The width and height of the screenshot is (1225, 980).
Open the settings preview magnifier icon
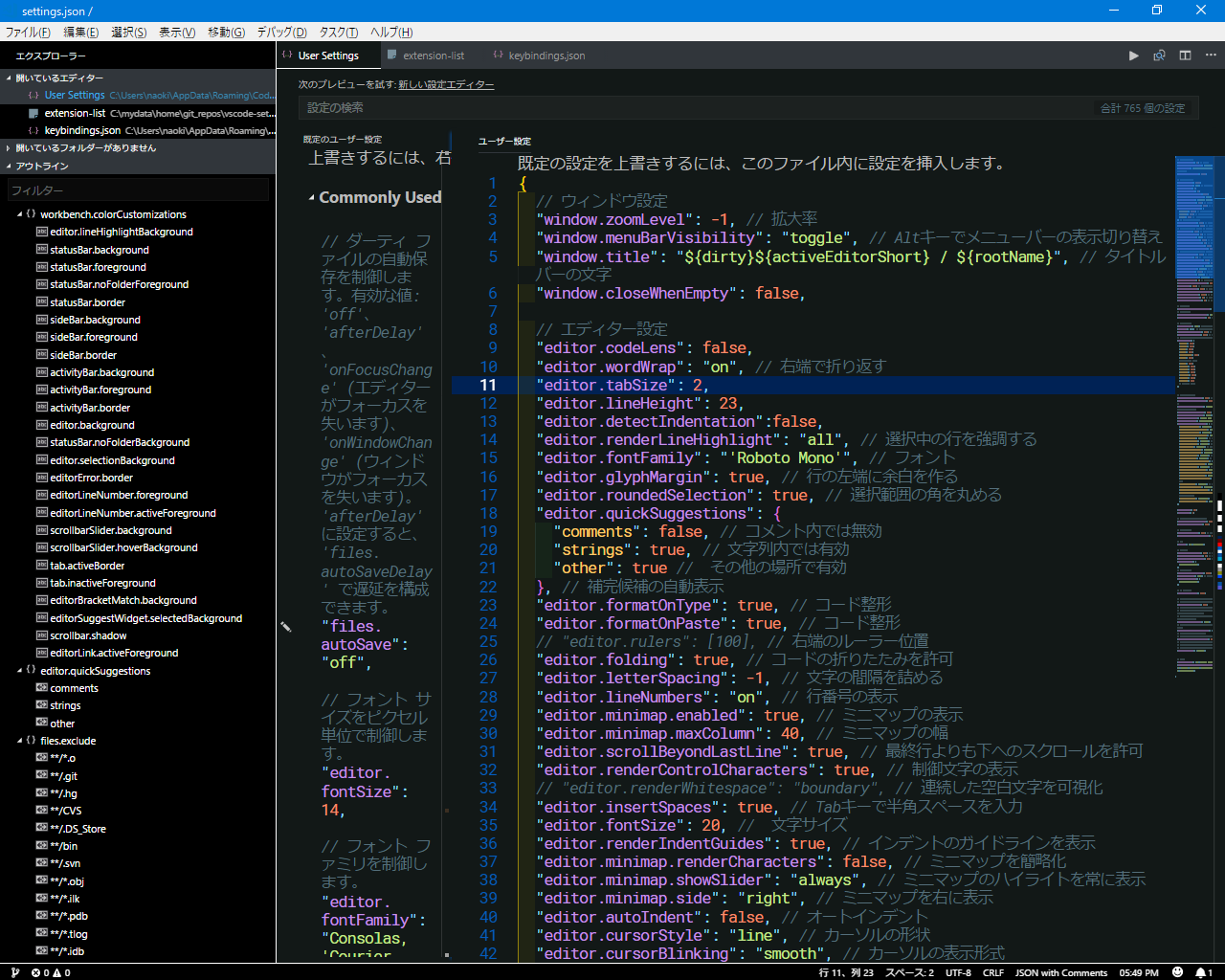(1159, 56)
